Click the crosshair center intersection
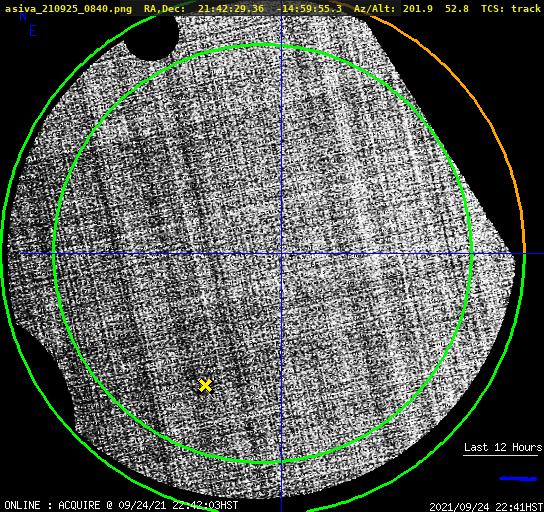Image resolution: width=544 pixels, height=512 pixels. (x=281, y=254)
